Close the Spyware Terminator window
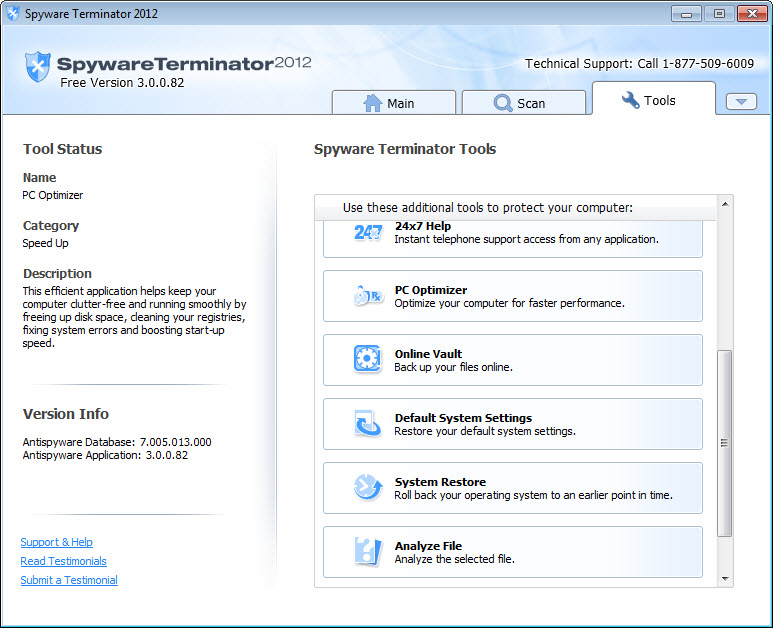This screenshot has width=773, height=628. (752, 13)
